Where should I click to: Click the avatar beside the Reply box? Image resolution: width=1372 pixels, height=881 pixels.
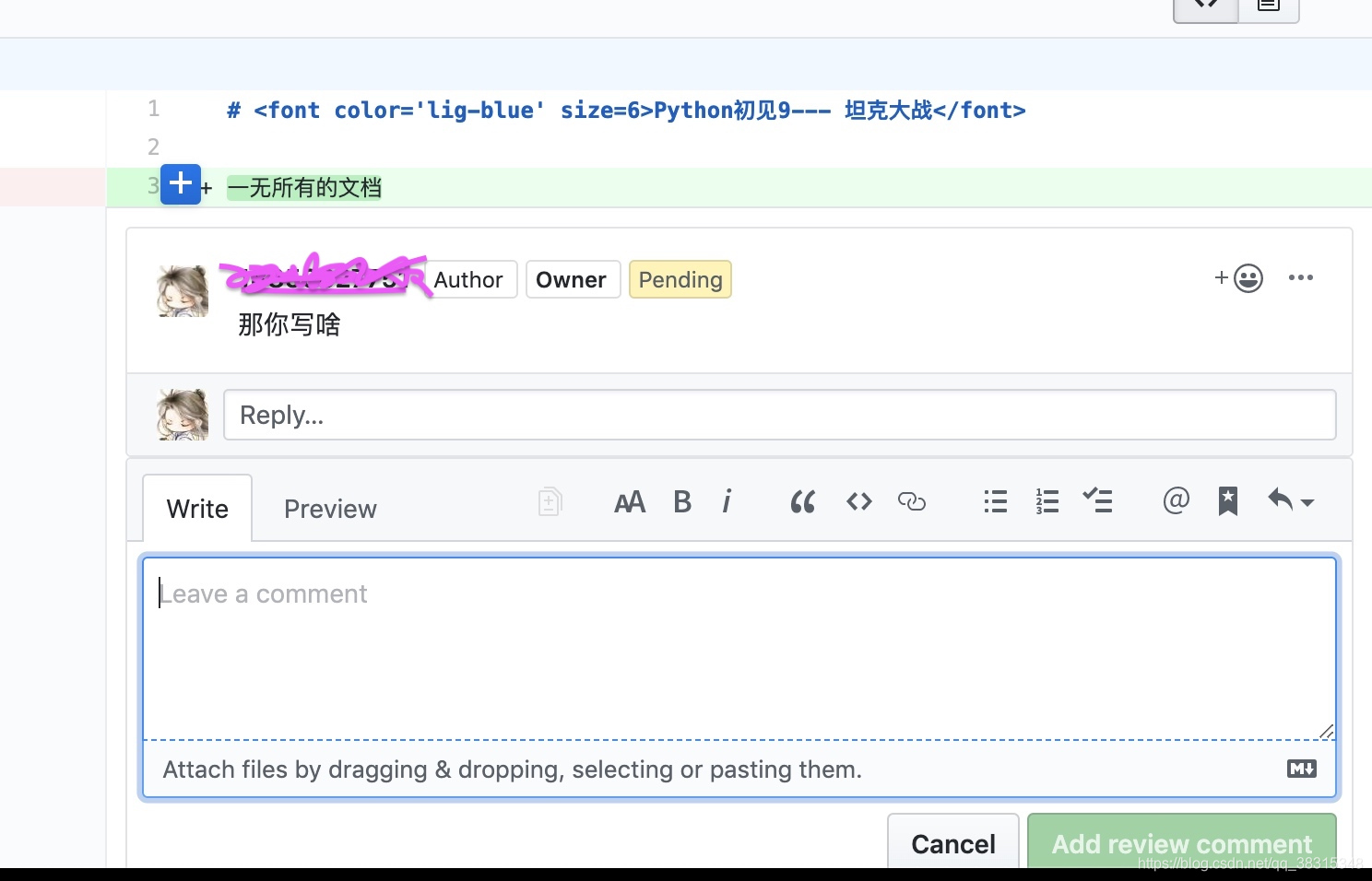tap(183, 414)
